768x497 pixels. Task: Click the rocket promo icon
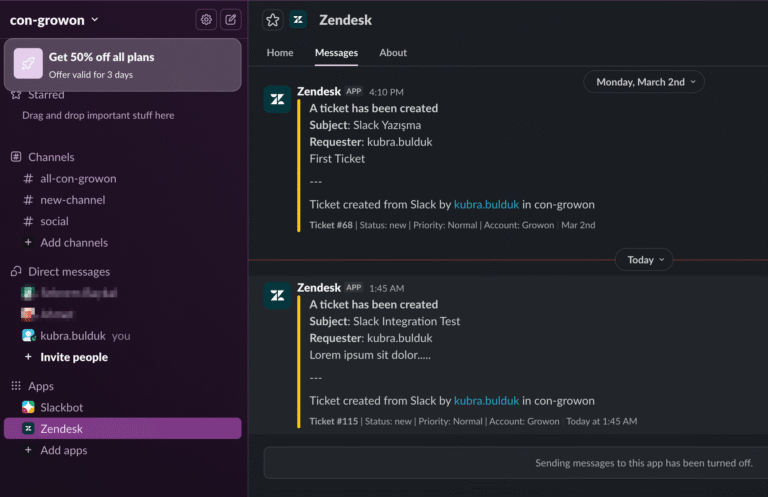pyautogui.click(x=28, y=63)
